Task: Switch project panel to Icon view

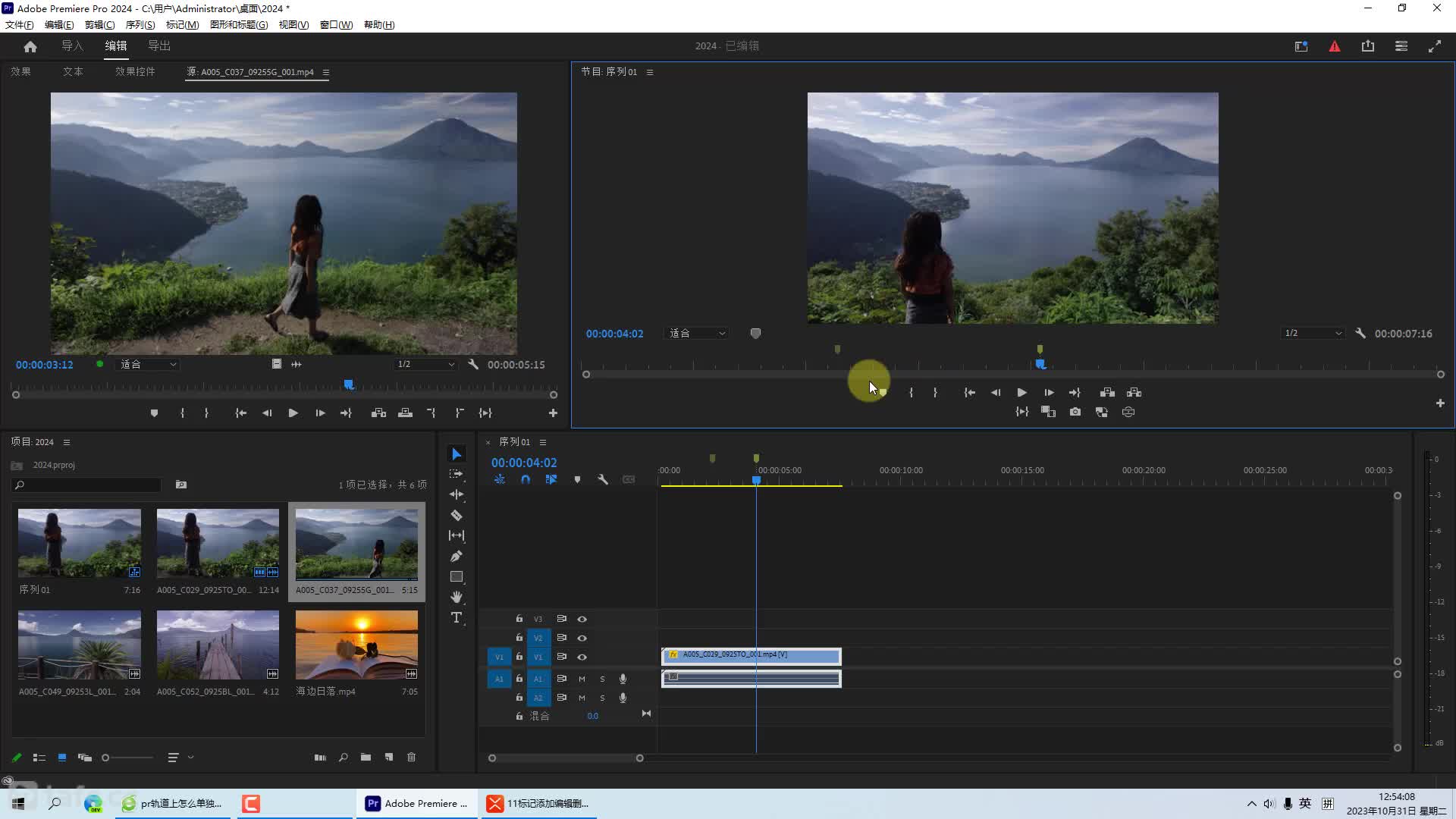Action: pos(62,757)
